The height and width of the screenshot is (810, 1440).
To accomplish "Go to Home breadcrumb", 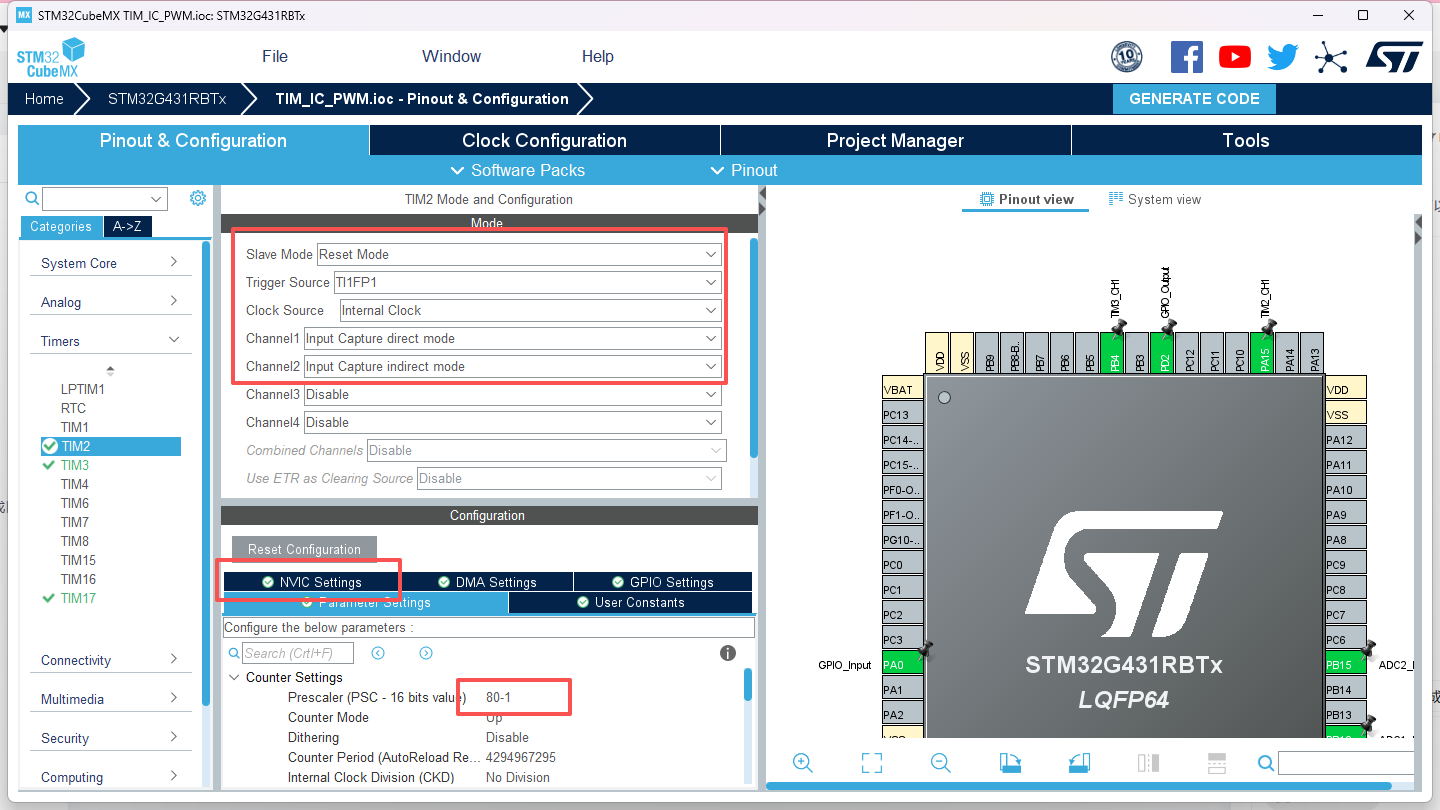I will [x=44, y=99].
